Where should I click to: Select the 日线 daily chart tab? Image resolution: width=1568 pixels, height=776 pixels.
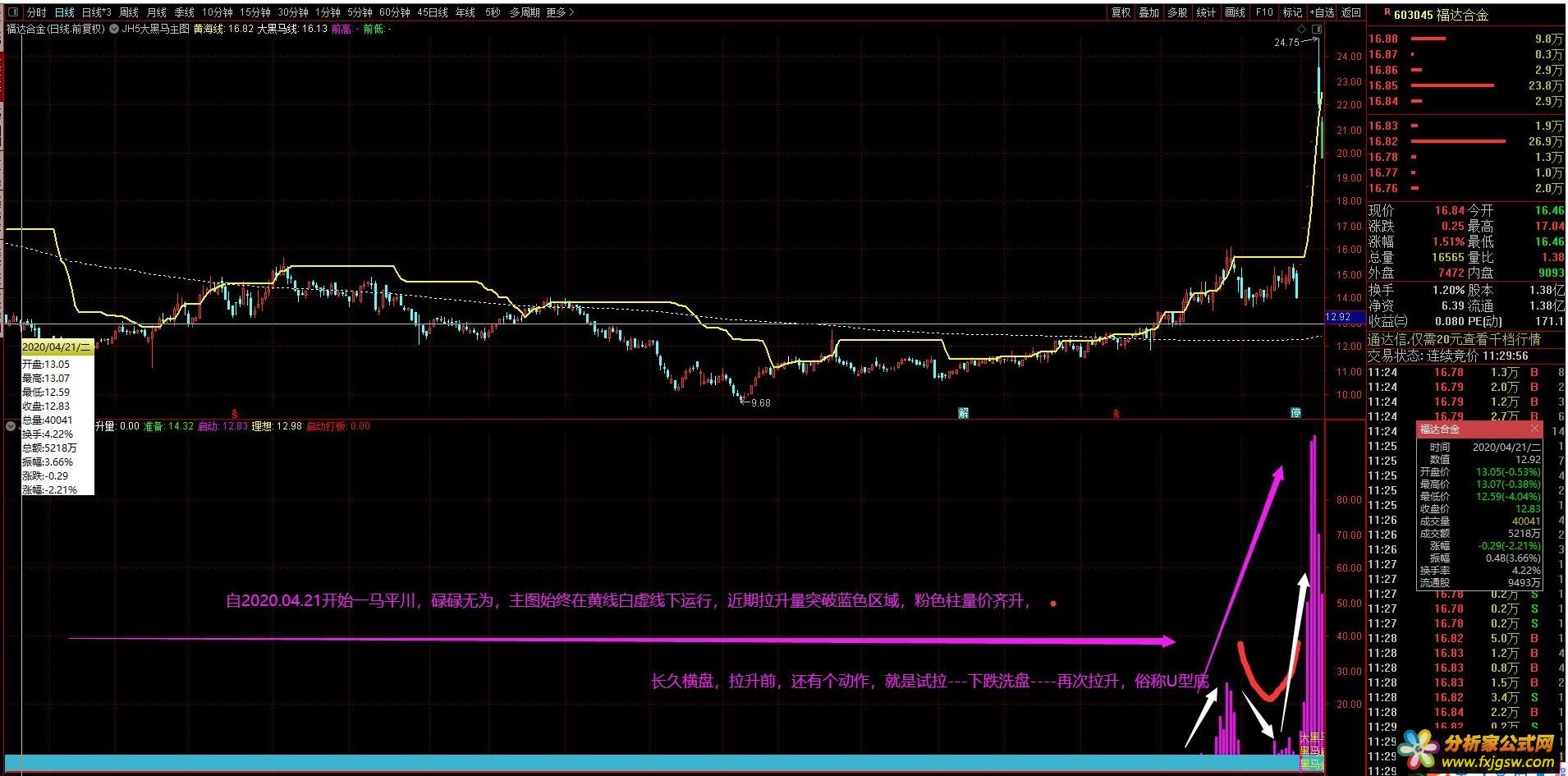tap(64, 12)
